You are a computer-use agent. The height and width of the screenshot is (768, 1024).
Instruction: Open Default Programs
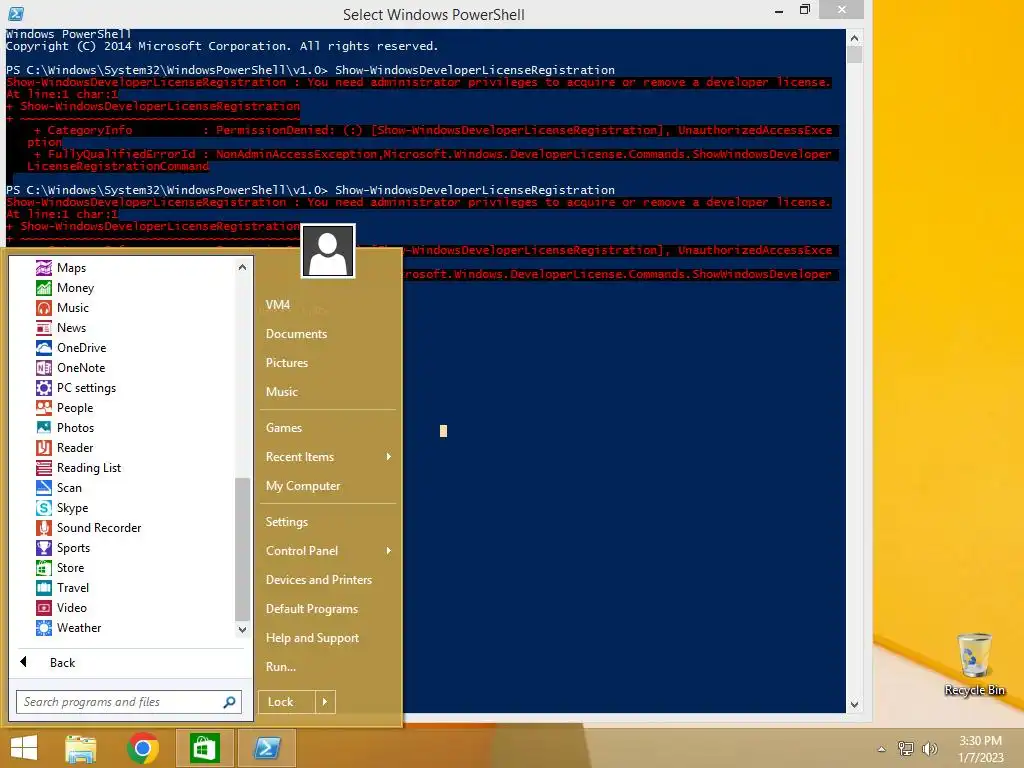pos(312,609)
